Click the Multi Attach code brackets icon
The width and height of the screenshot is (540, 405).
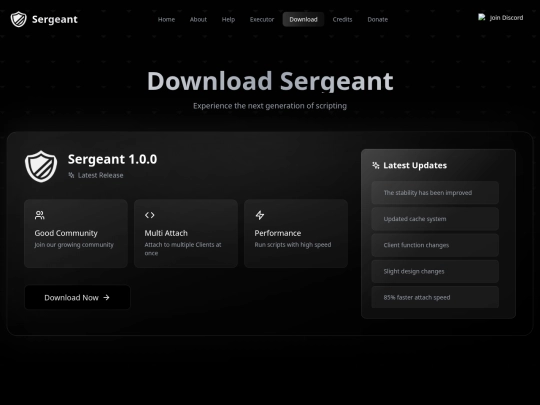(x=149, y=215)
